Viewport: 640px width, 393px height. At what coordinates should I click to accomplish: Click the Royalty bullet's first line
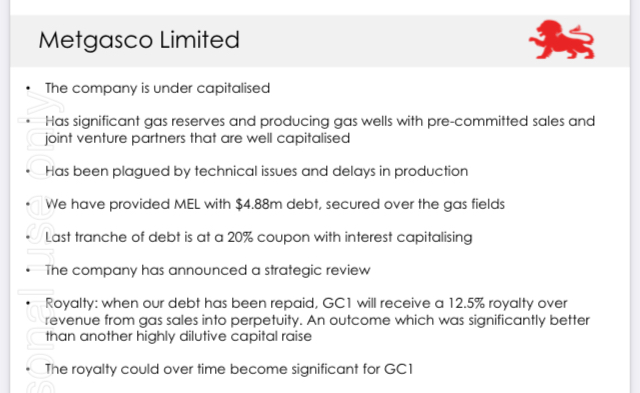306,303
